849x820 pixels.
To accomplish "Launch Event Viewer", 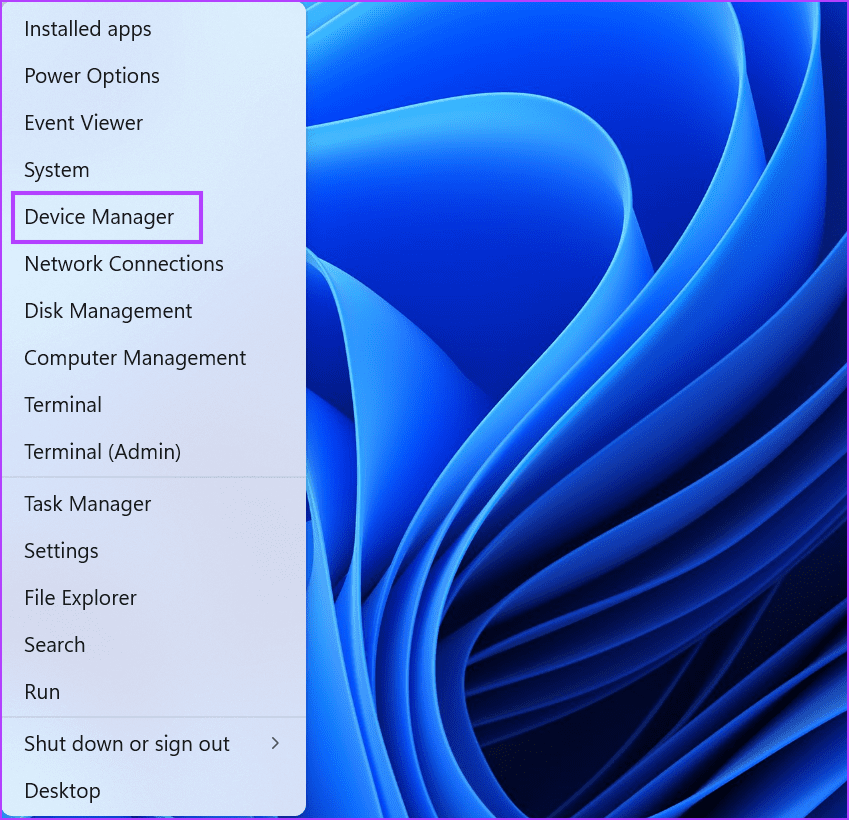I will (83, 123).
